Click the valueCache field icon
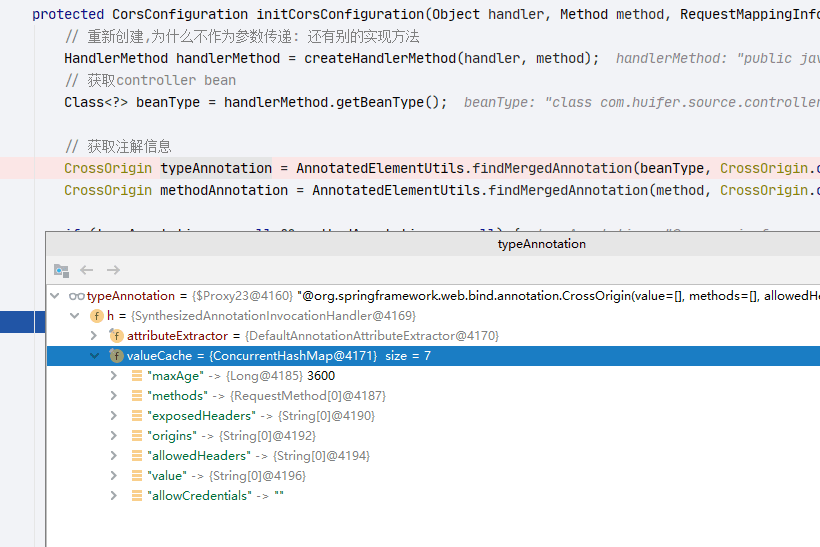This screenshot has height=547, width=820. click(x=116, y=356)
